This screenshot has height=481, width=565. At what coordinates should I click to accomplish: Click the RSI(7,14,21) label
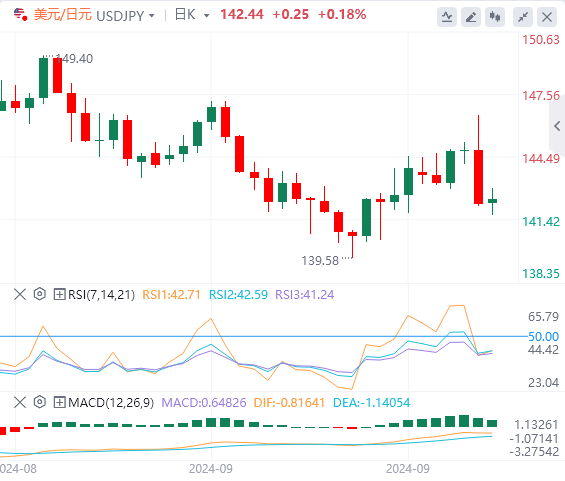[101, 295]
